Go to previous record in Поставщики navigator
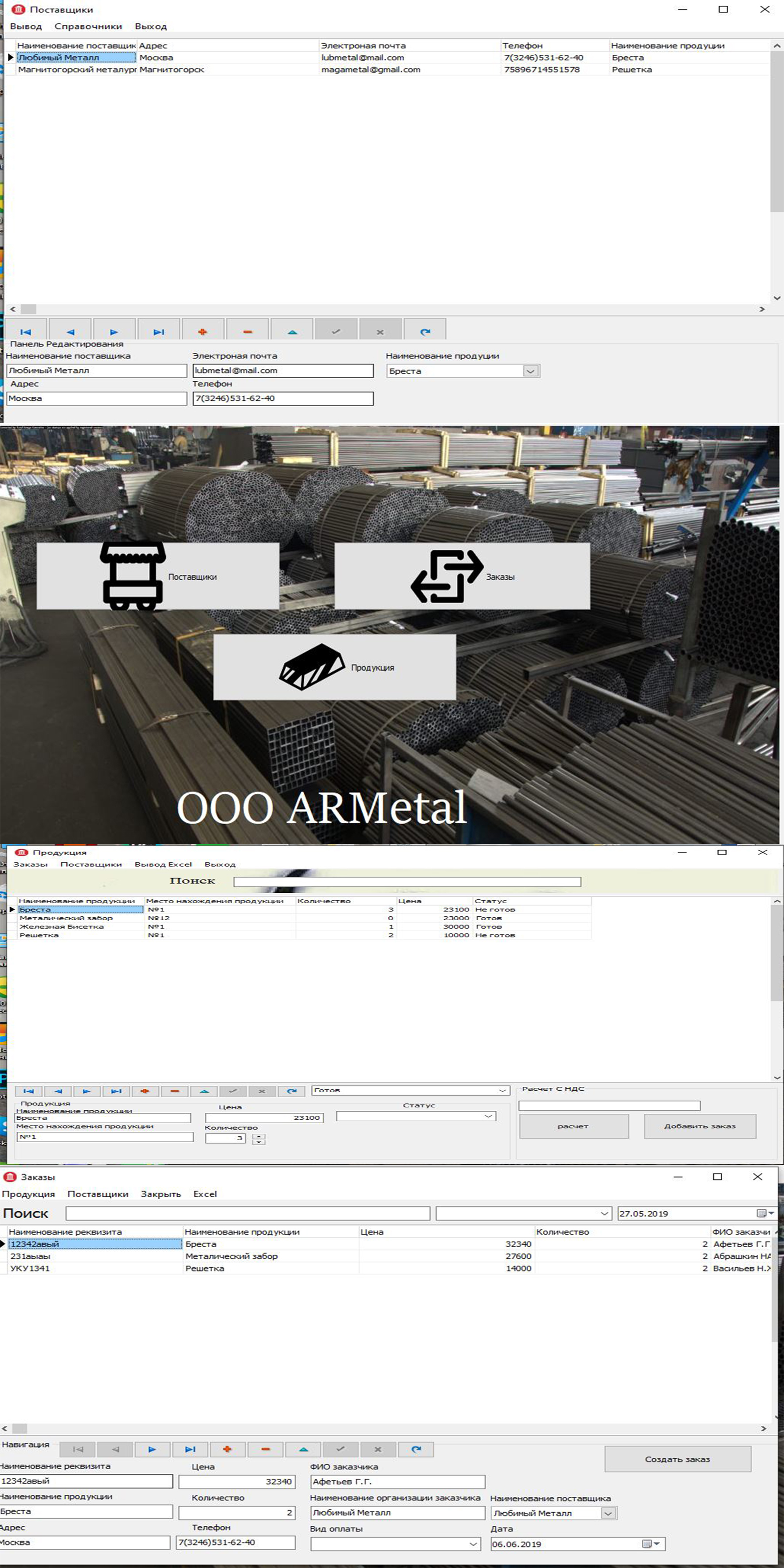Viewport: 784px width, 1568px height. pyautogui.click(x=70, y=329)
